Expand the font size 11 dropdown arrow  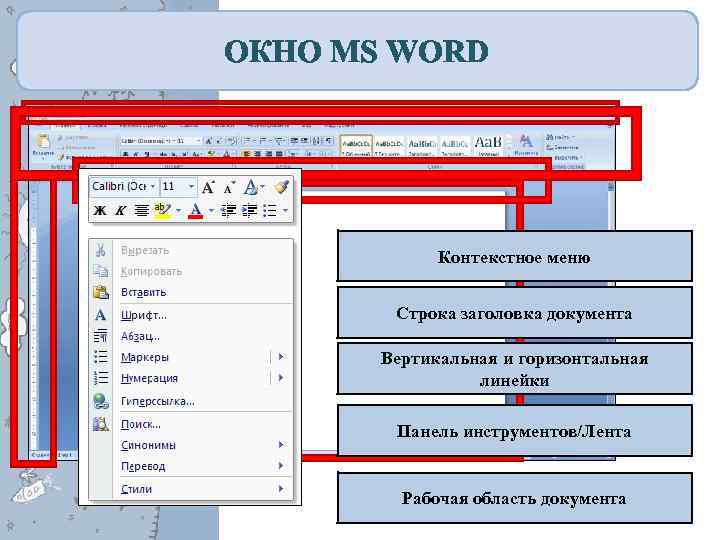point(191,186)
